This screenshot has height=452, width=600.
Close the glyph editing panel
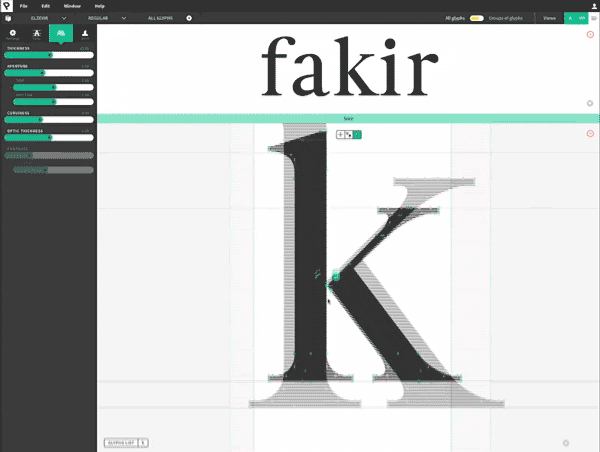[x=590, y=133]
